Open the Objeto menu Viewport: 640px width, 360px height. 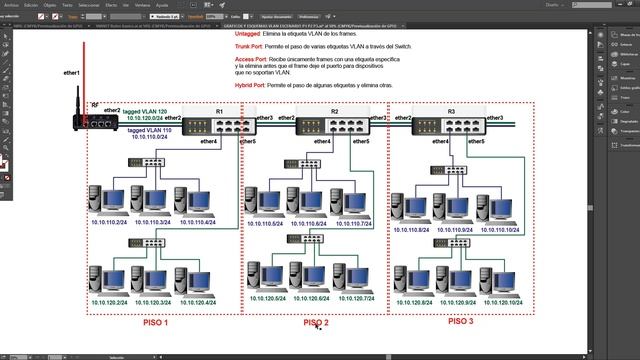click(50, 5)
